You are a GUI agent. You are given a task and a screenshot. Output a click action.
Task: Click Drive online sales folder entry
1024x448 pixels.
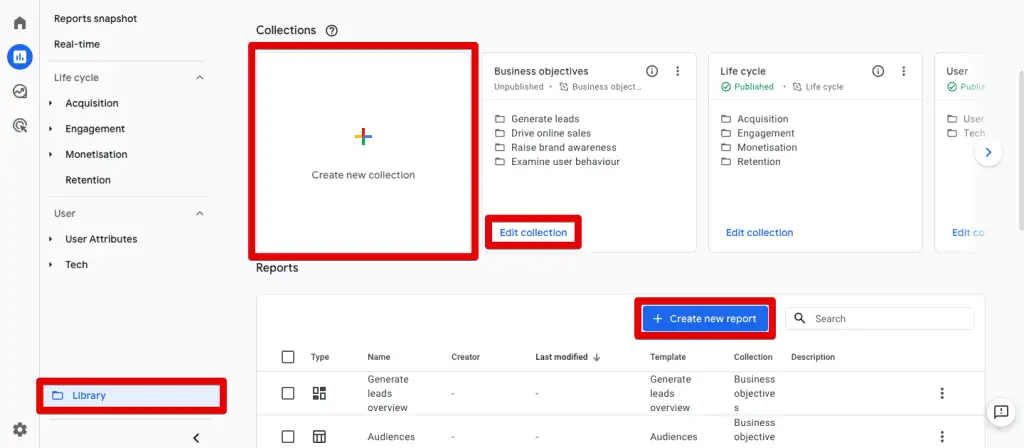pyautogui.click(x=543, y=133)
